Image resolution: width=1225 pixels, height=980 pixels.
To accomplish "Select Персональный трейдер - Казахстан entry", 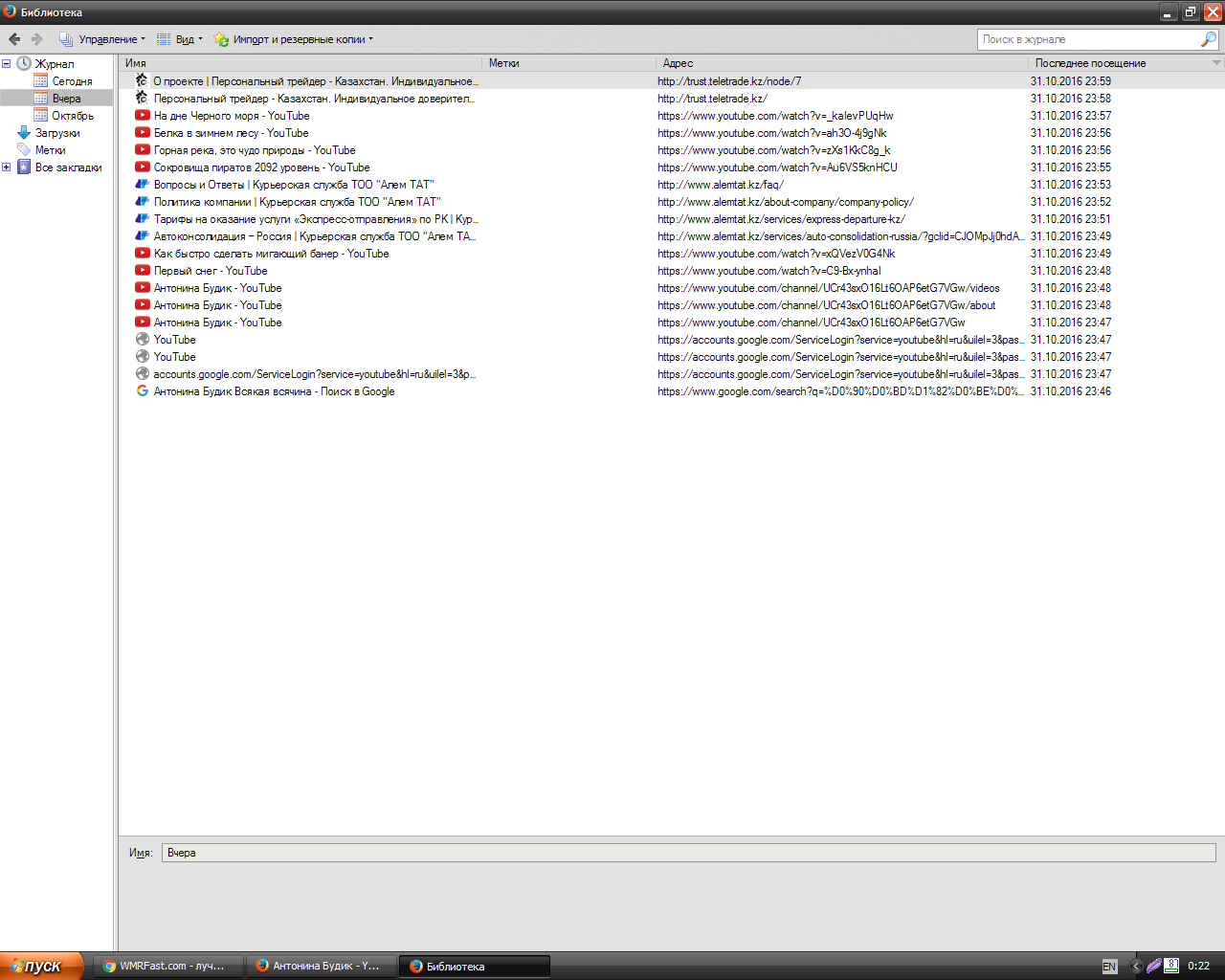I will pyautogui.click(x=672, y=99).
